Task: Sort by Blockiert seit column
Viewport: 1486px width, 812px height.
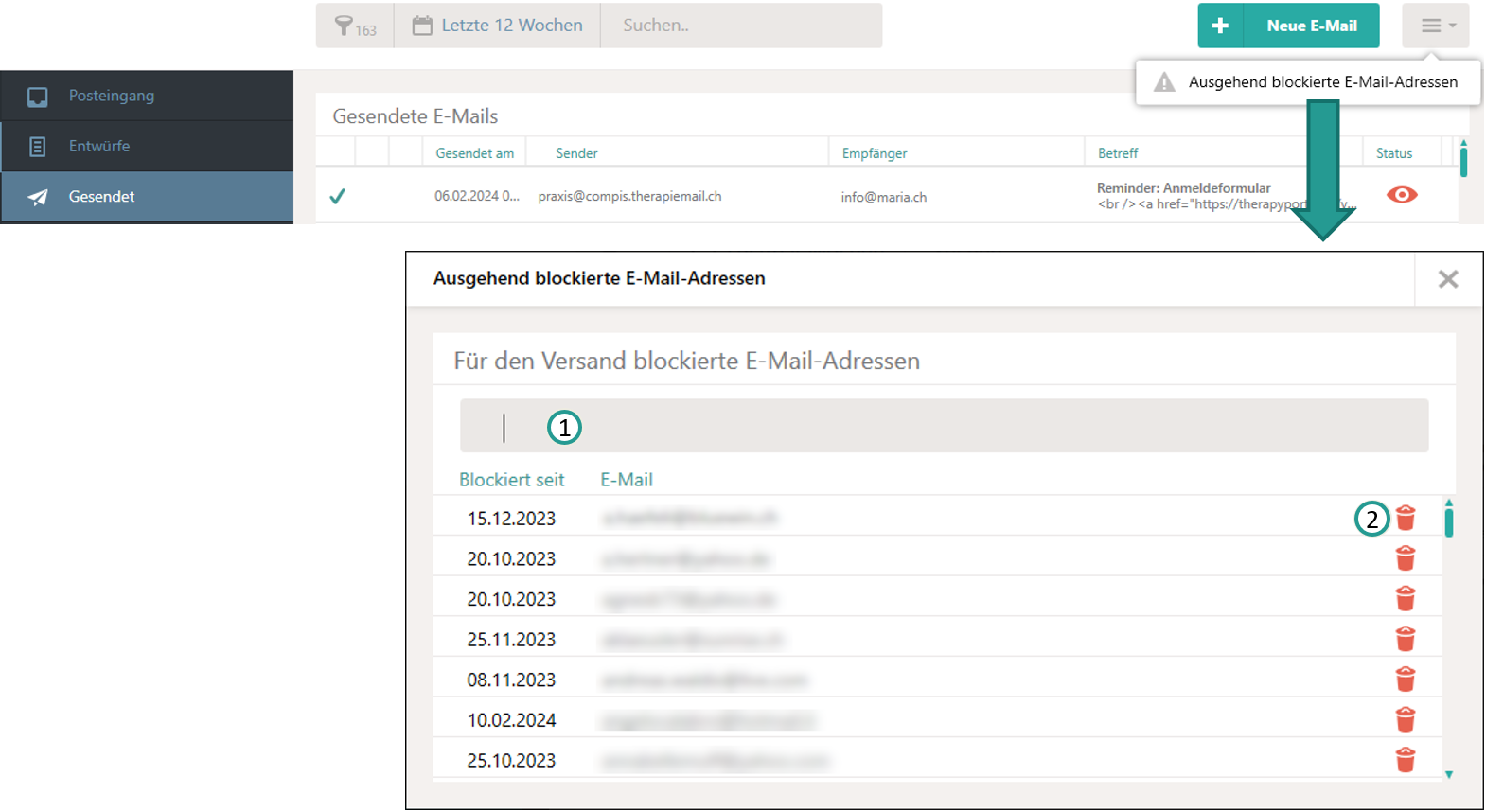Action: pyautogui.click(x=511, y=480)
